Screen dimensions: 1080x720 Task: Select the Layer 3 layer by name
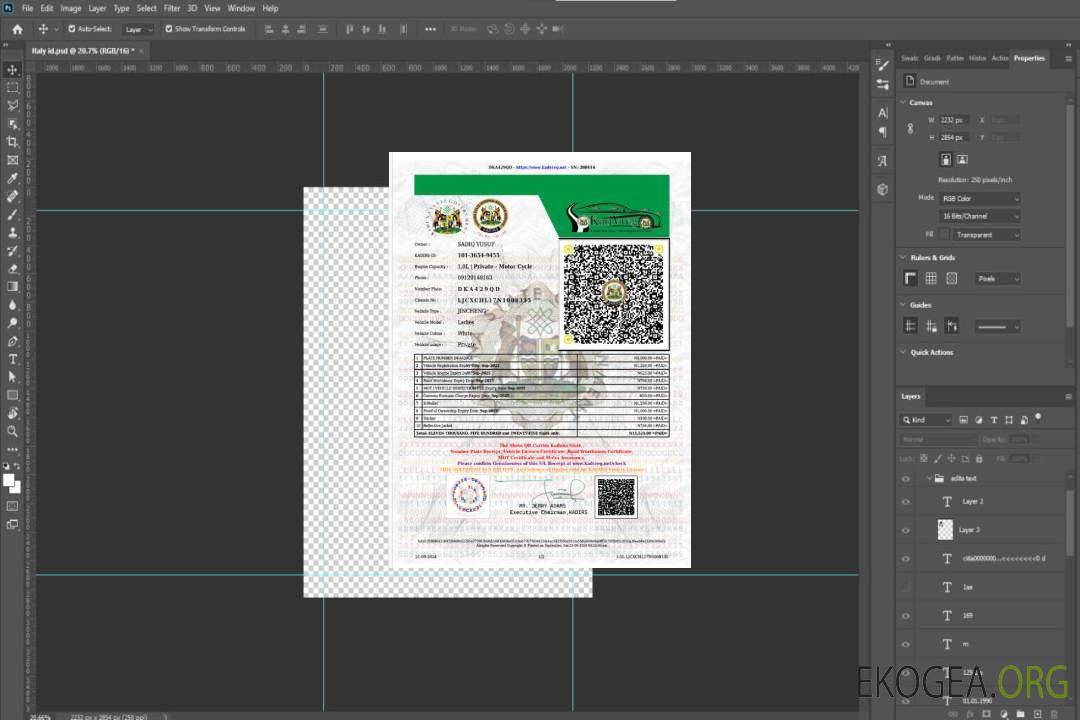pos(970,530)
